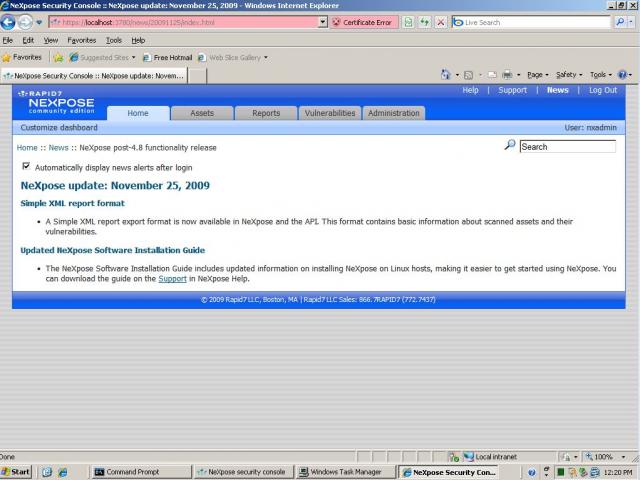
Task: Expand the address bar URL dropdown arrow
Action: (x=323, y=22)
